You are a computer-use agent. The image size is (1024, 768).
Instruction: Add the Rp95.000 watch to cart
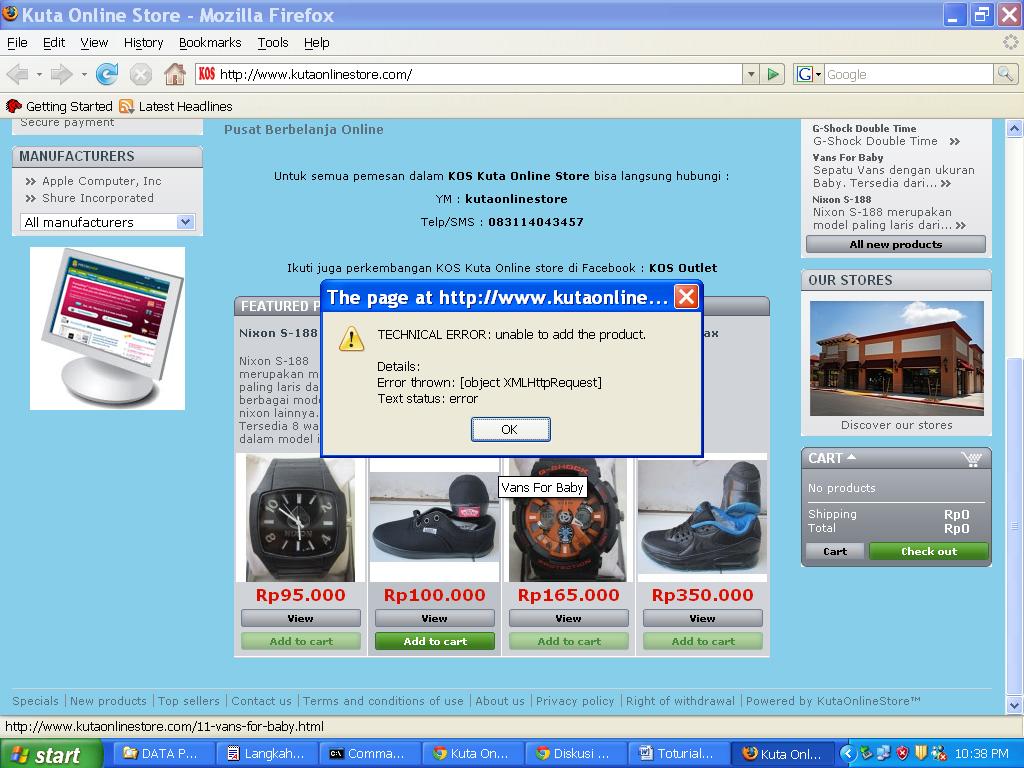[300, 641]
